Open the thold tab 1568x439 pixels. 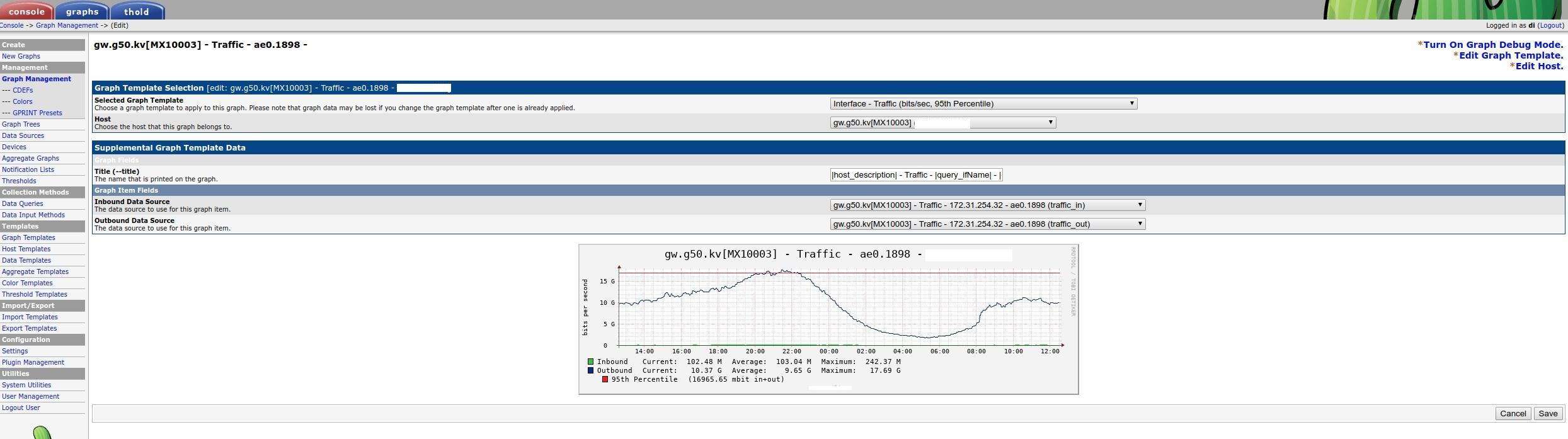tap(137, 11)
